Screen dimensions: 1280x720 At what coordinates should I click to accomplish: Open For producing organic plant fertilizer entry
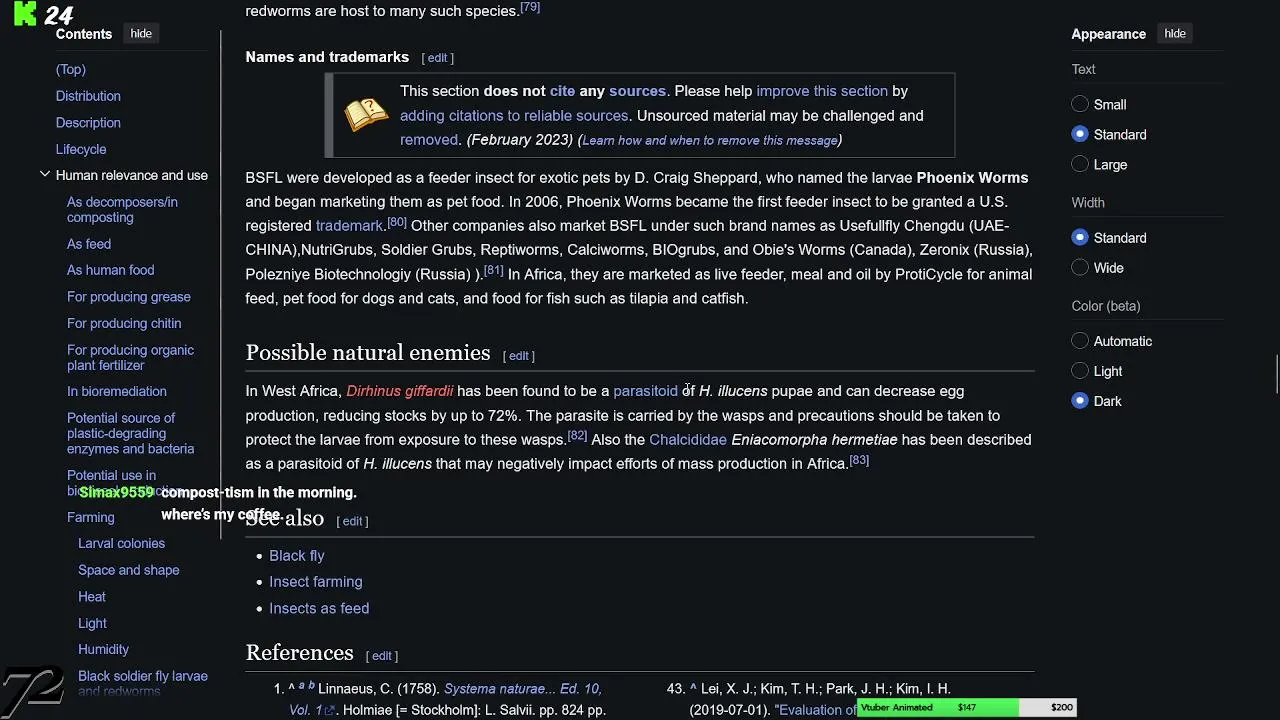click(130, 358)
